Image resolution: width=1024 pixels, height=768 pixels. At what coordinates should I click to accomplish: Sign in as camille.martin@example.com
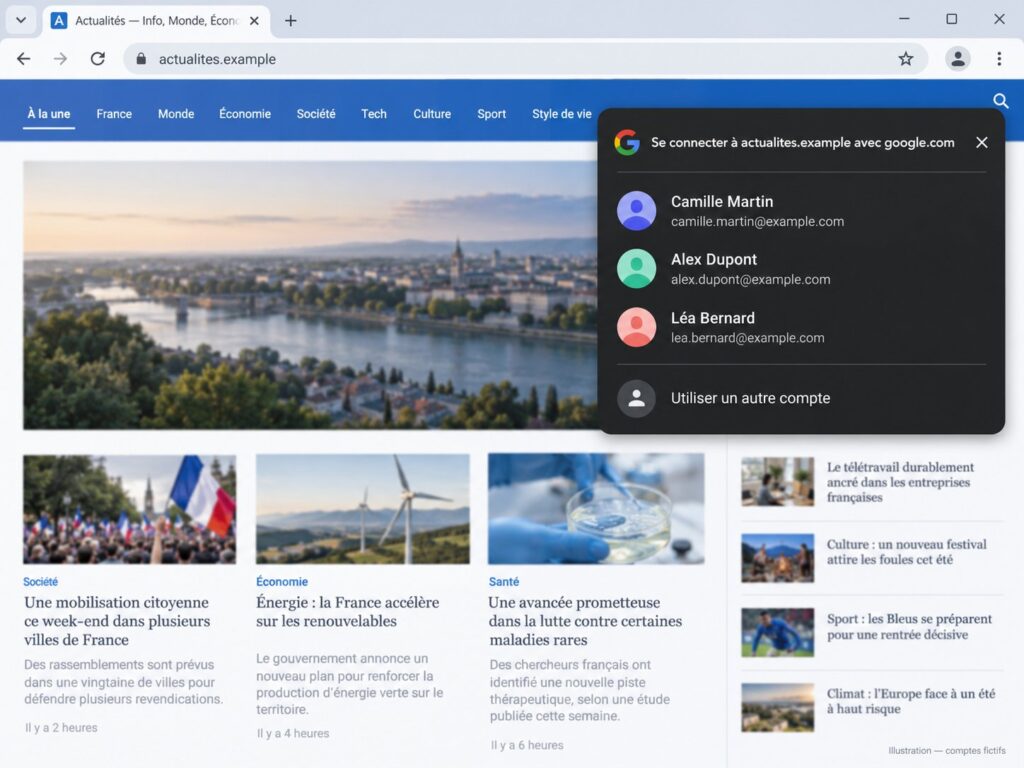801,211
